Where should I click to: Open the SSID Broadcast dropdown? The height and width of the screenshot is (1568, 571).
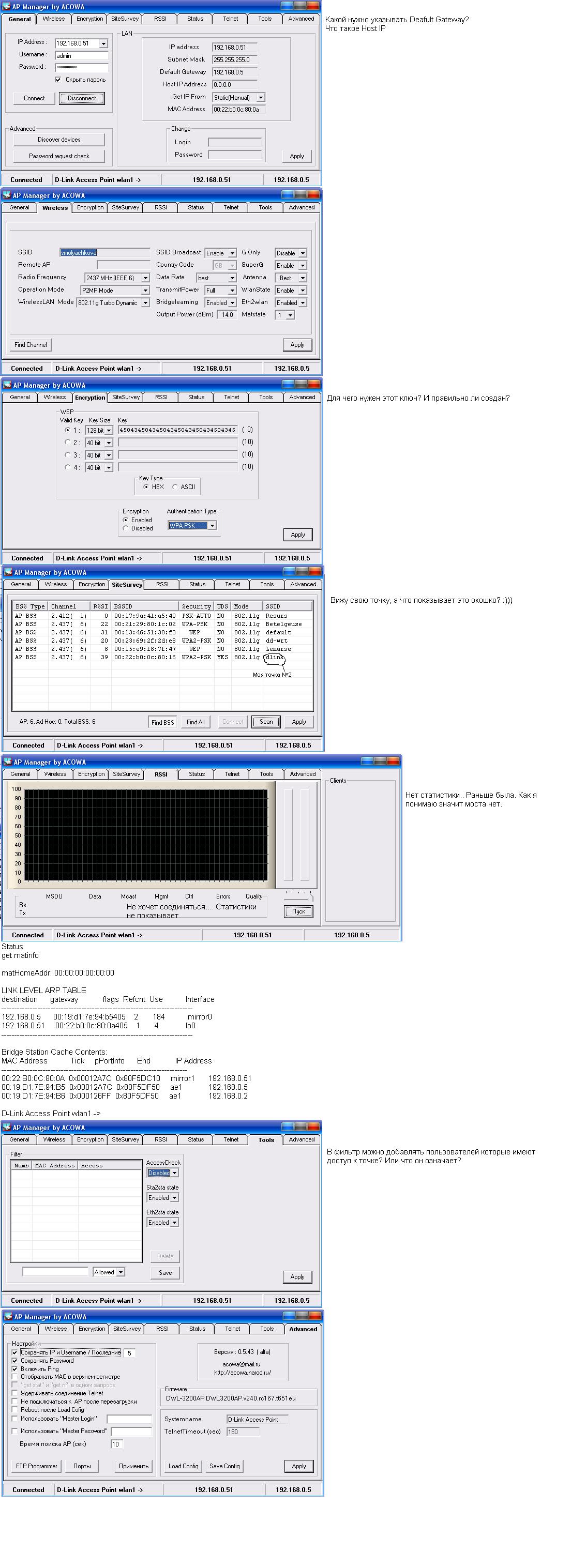(232, 253)
